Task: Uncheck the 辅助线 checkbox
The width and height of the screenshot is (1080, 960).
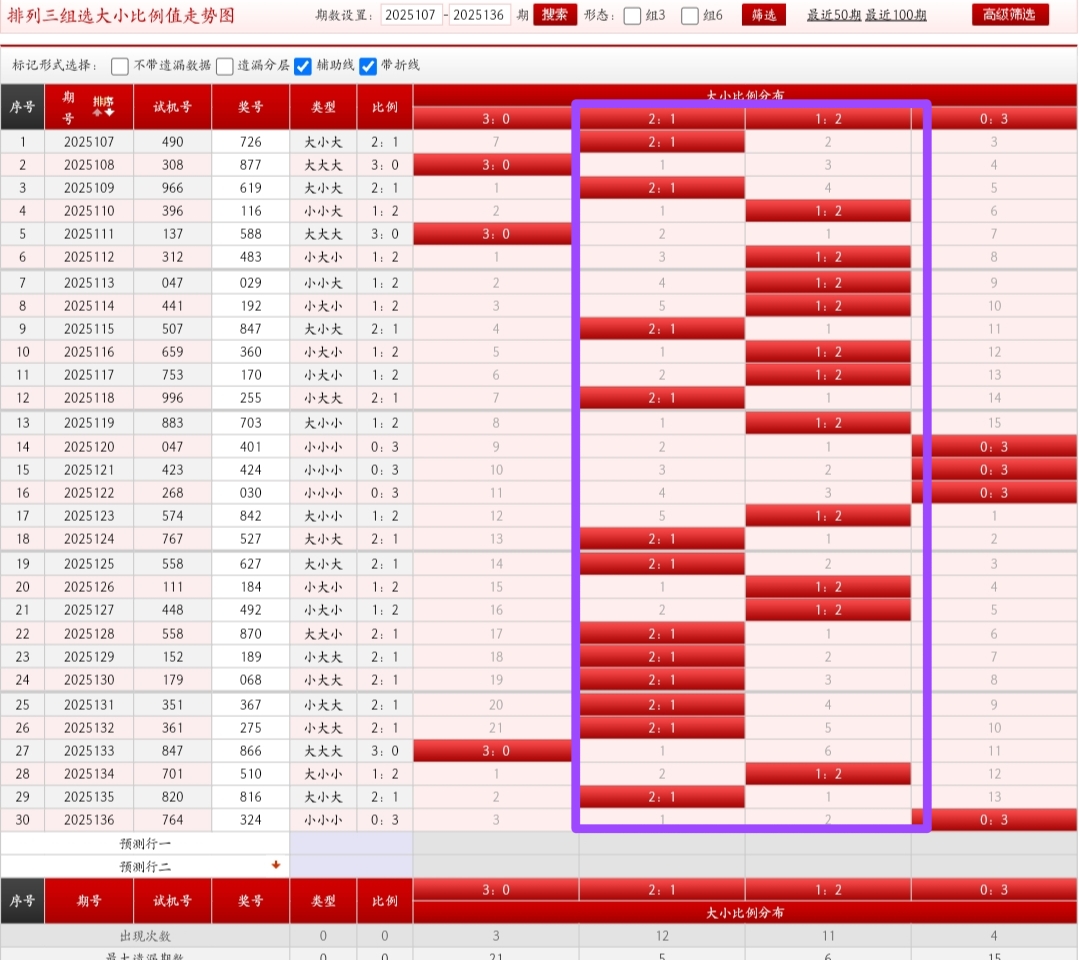Action: (x=303, y=66)
